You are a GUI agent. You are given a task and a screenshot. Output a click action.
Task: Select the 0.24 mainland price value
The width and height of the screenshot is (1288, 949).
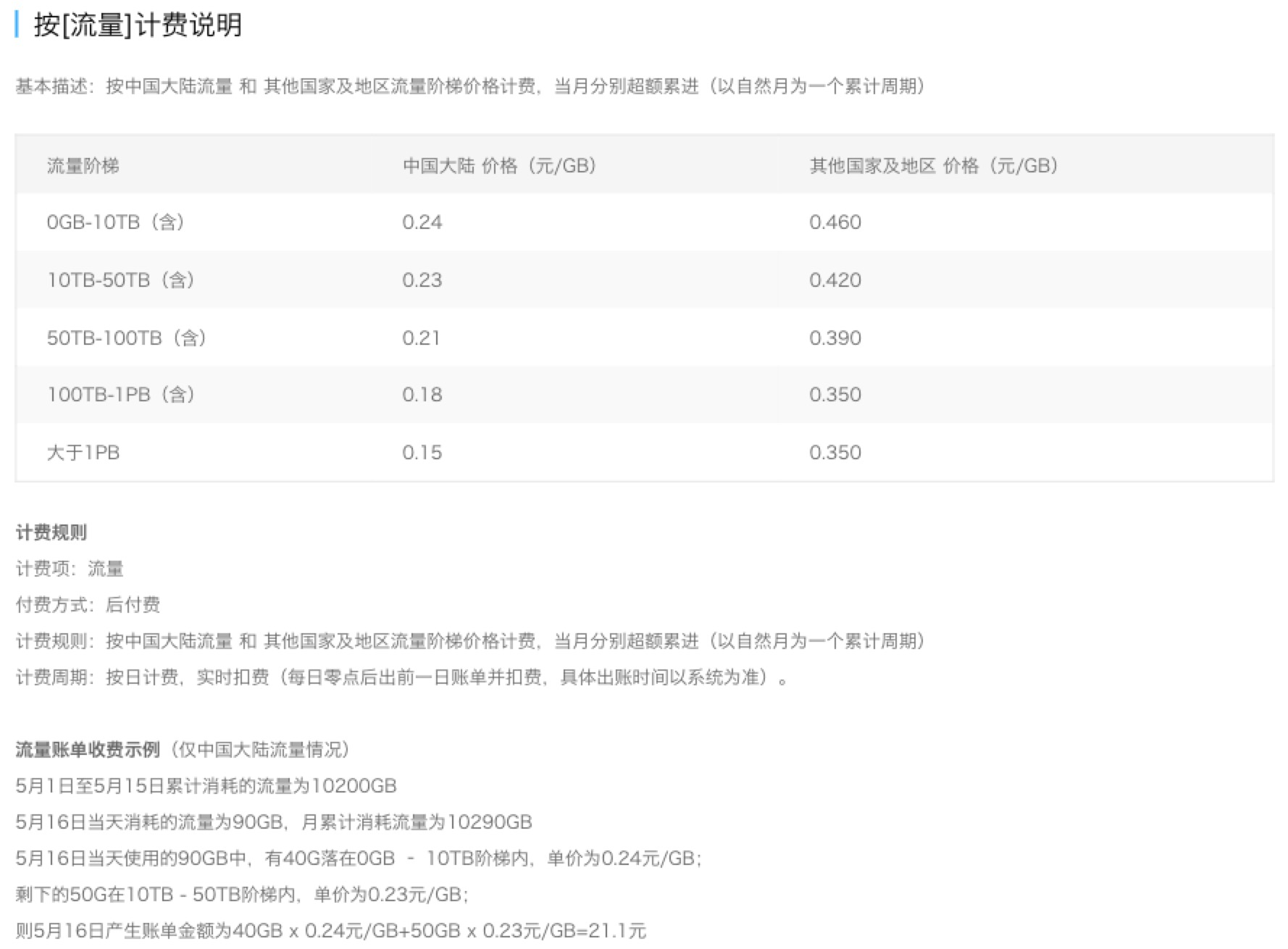coord(422,222)
